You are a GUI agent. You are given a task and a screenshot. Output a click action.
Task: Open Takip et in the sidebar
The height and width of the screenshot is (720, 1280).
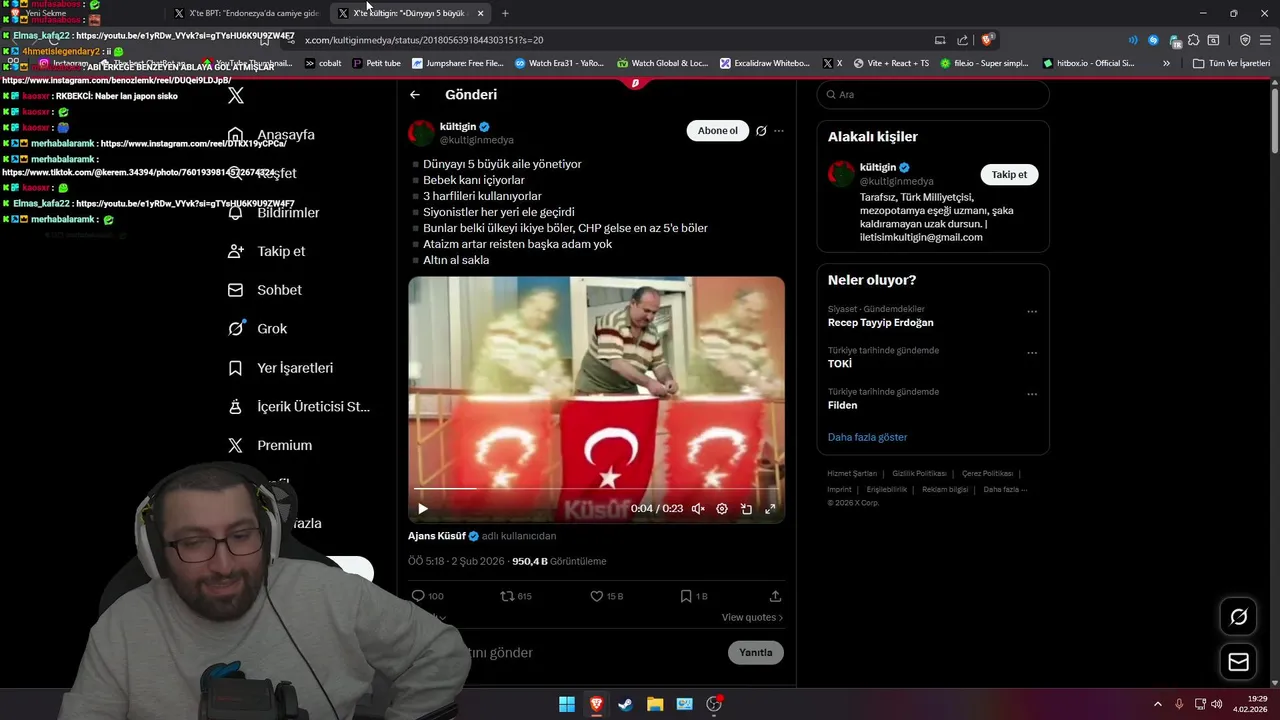[267, 252]
